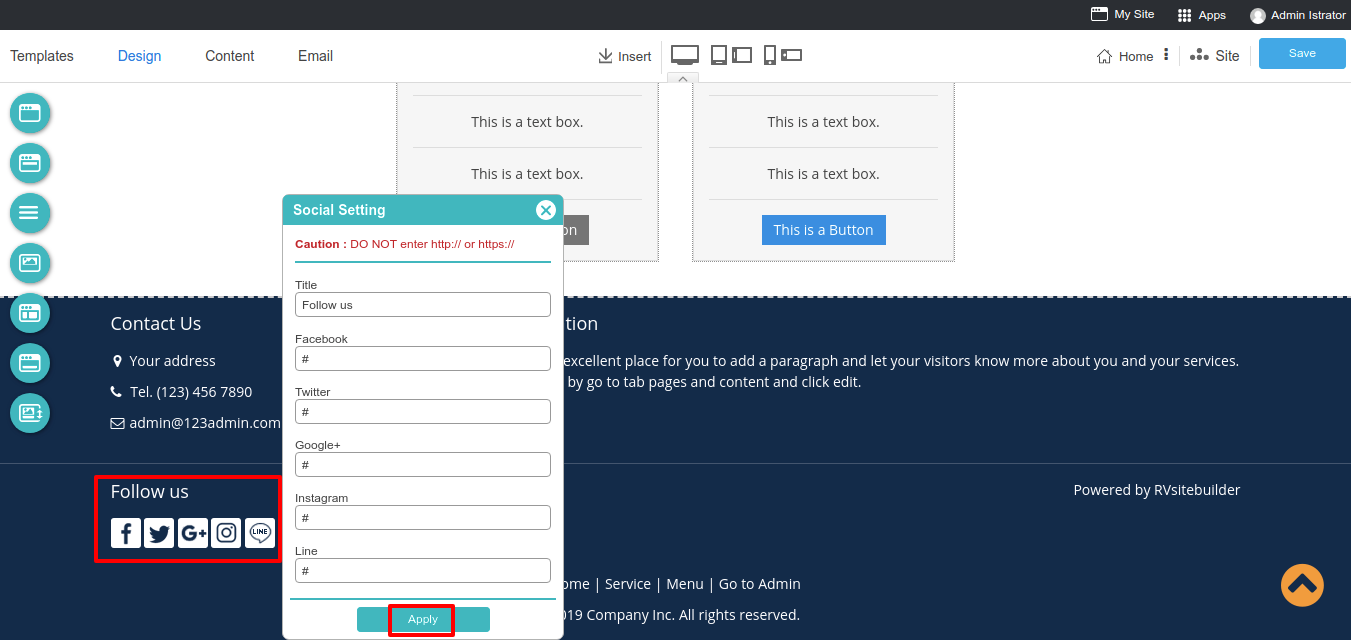Select the desktop view icon
Viewport: 1351px width, 640px height.
click(685, 55)
